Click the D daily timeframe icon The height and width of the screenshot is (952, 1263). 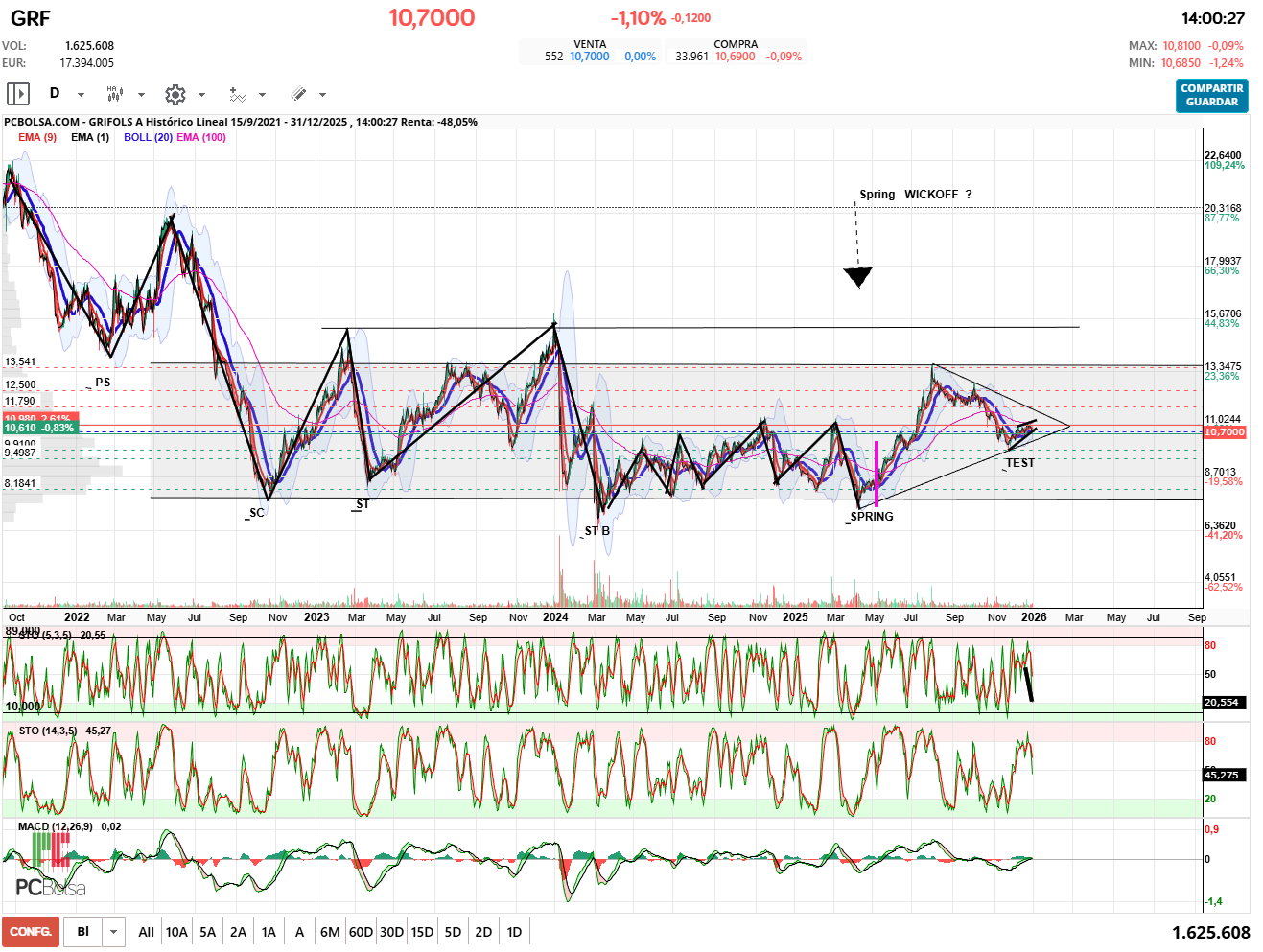(x=55, y=93)
